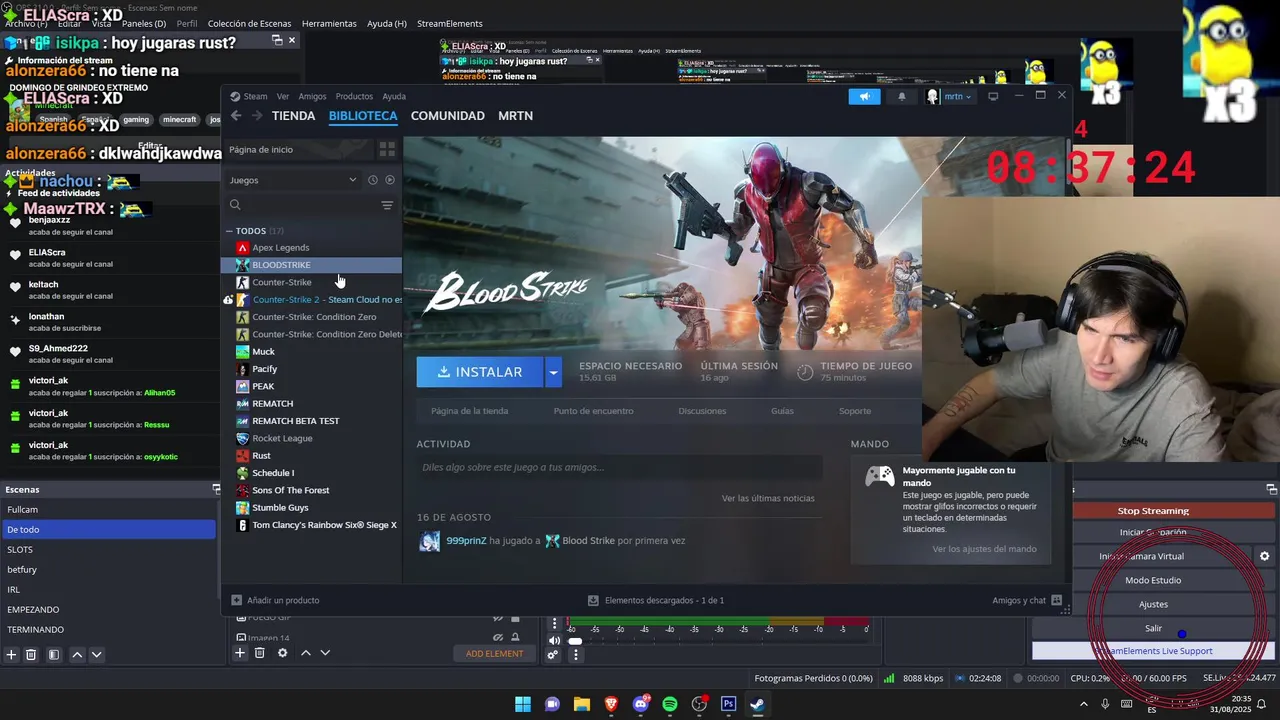Open Guías for Blood Strike
This screenshot has width=1280, height=720.
click(x=782, y=411)
